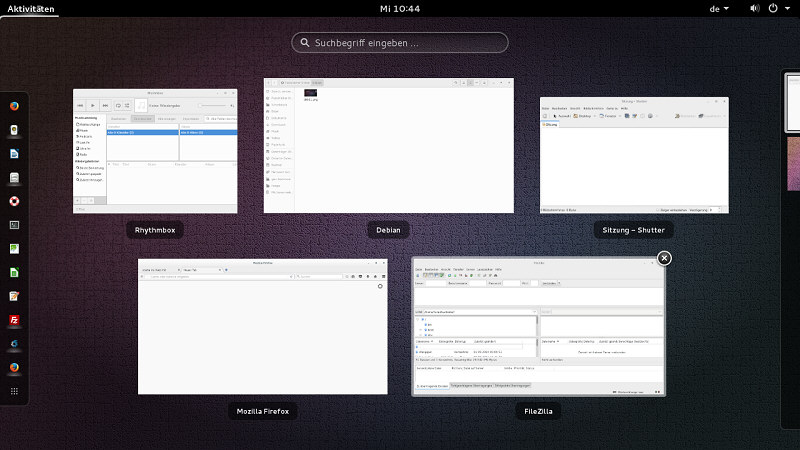Close the FileZilla window preview
Screen dimensions: 800x450
[x=664, y=258]
